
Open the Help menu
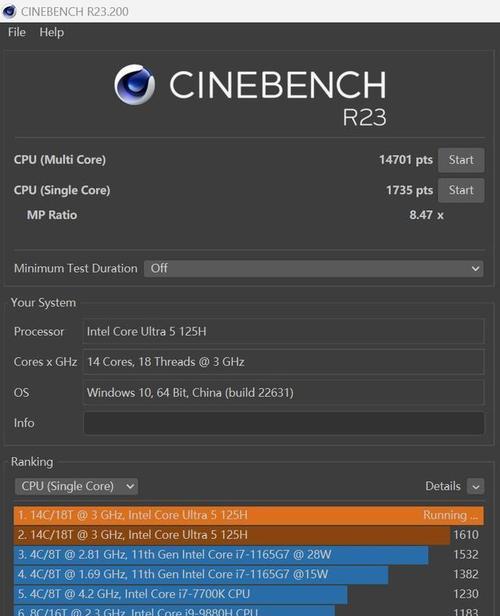[x=51, y=32]
